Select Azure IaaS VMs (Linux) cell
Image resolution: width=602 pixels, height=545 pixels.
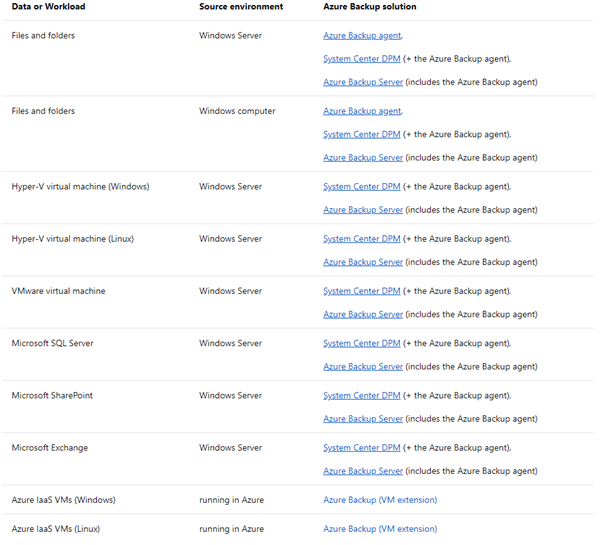(x=56, y=529)
